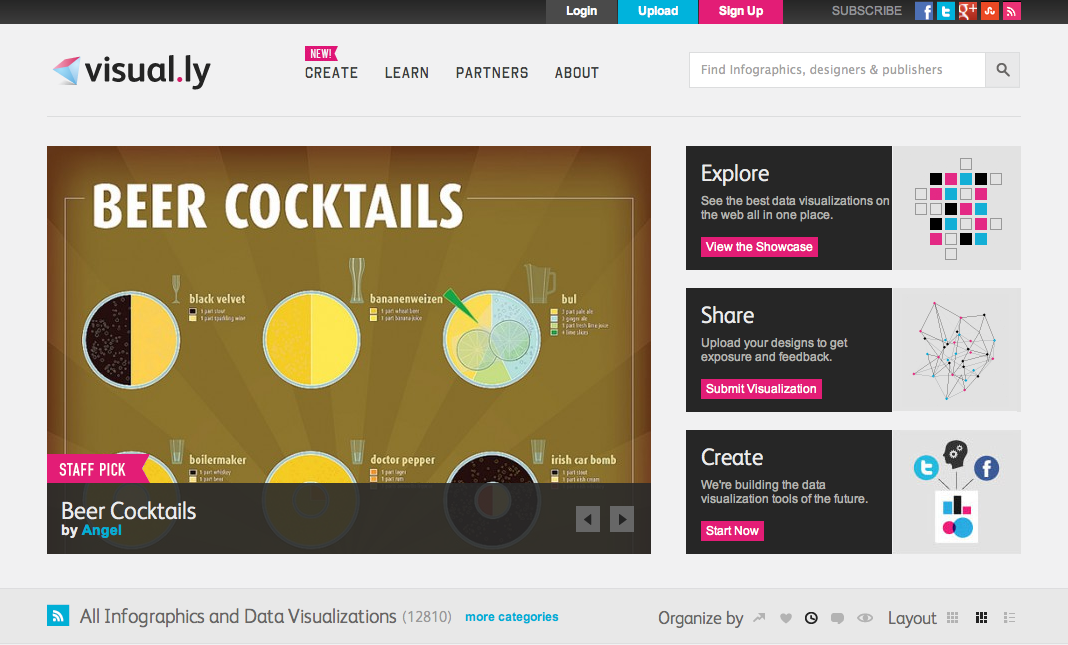Open the Create menu item

pyautogui.click(x=331, y=73)
